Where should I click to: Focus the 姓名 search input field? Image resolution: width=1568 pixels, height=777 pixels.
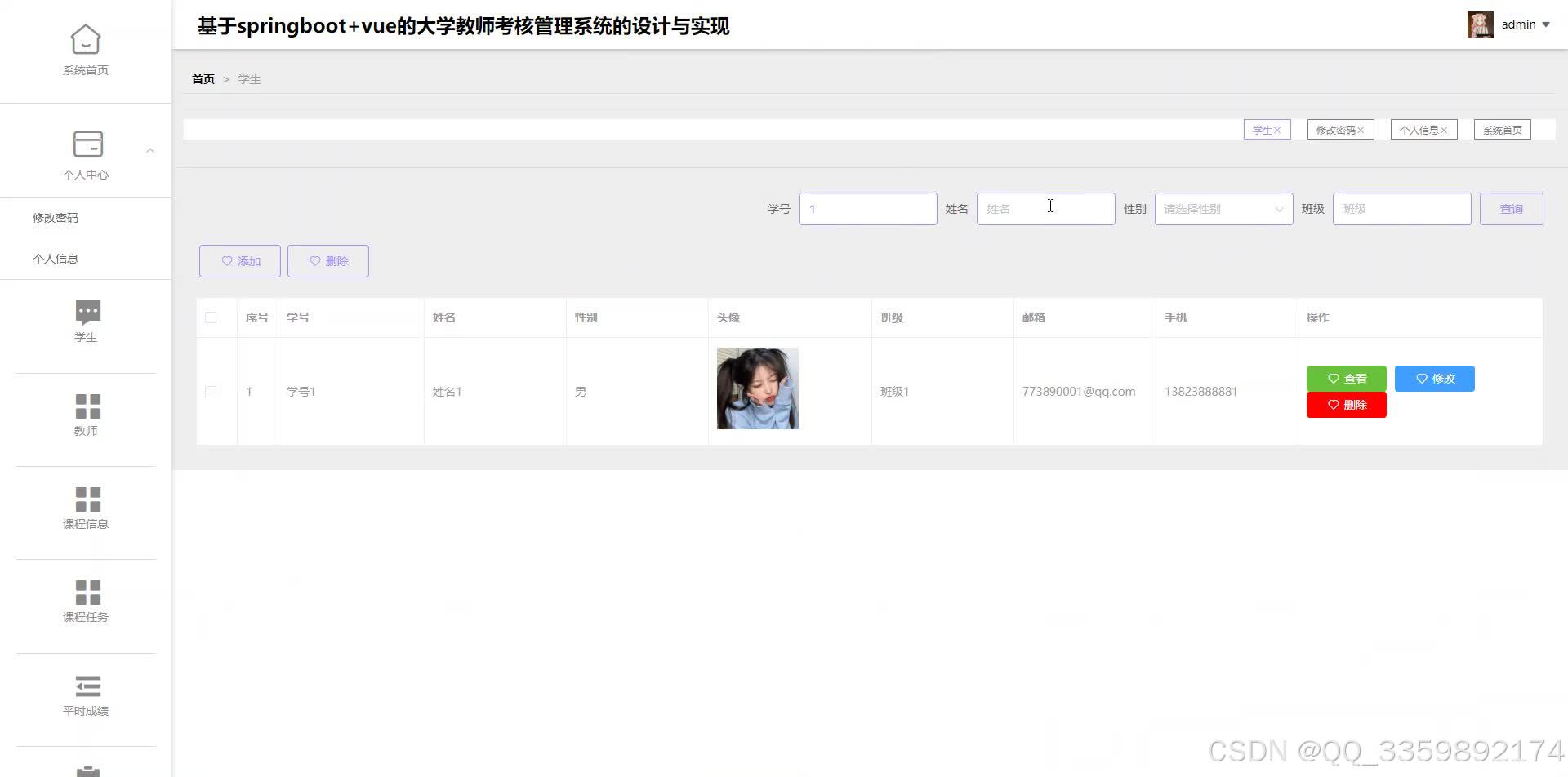point(1045,209)
